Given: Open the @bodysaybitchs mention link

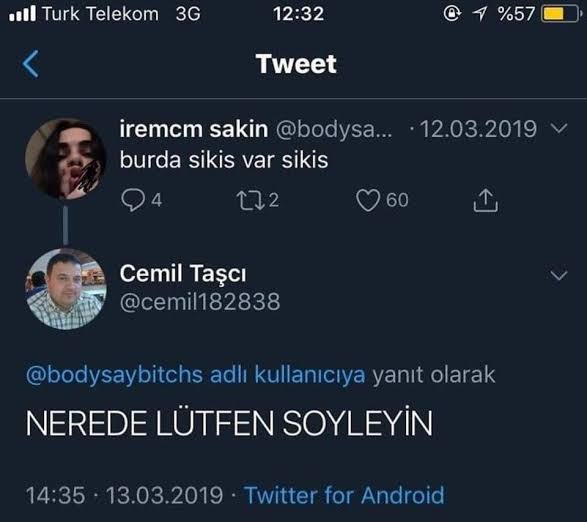Looking at the screenshot, I should [114, 375].
